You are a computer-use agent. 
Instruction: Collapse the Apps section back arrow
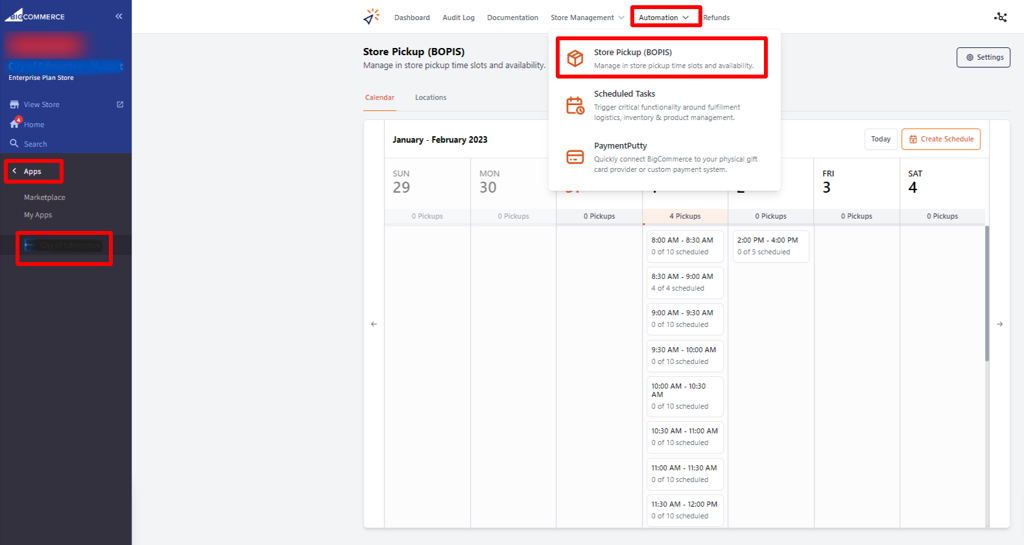coord(14,171)
